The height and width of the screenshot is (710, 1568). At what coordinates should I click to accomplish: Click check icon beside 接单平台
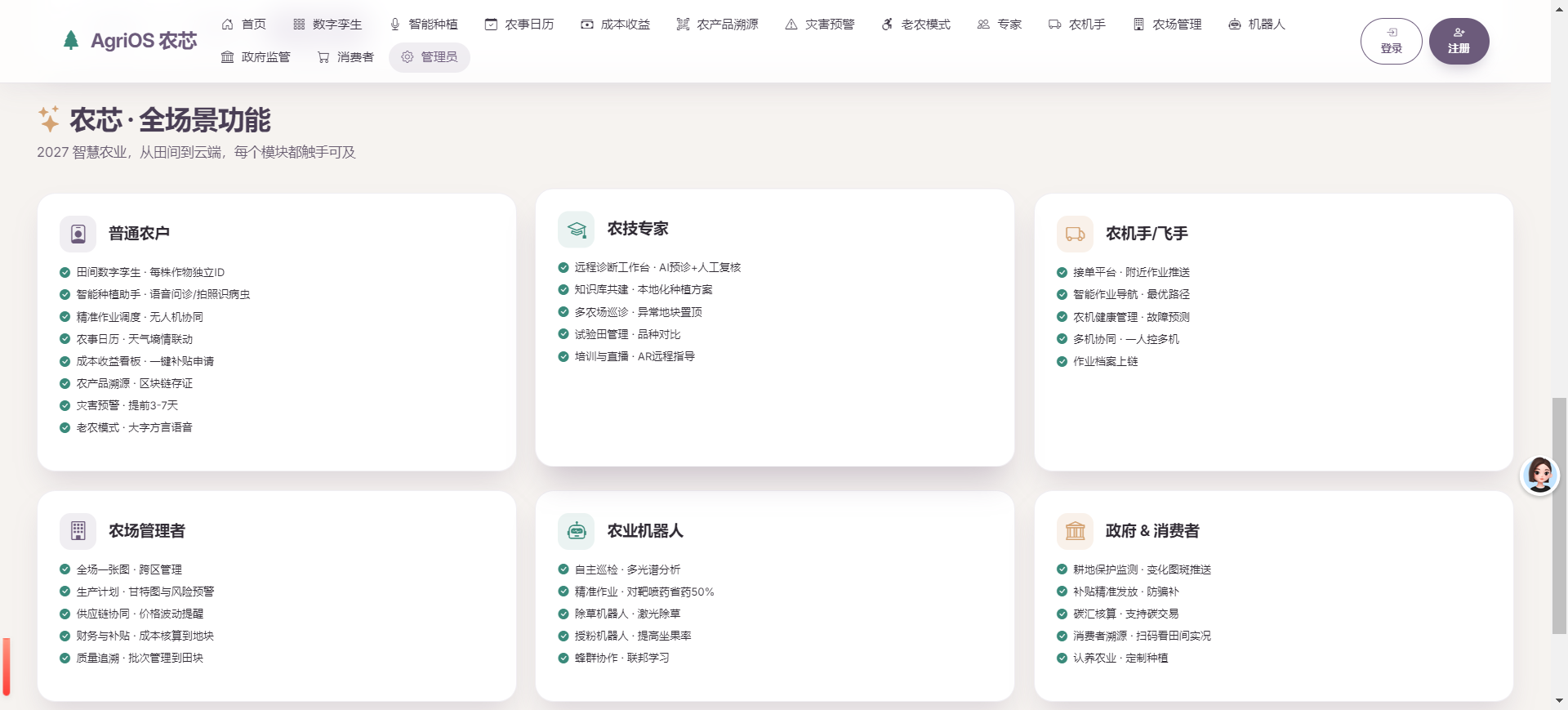pyautogui.click(x=1062, y=272)
